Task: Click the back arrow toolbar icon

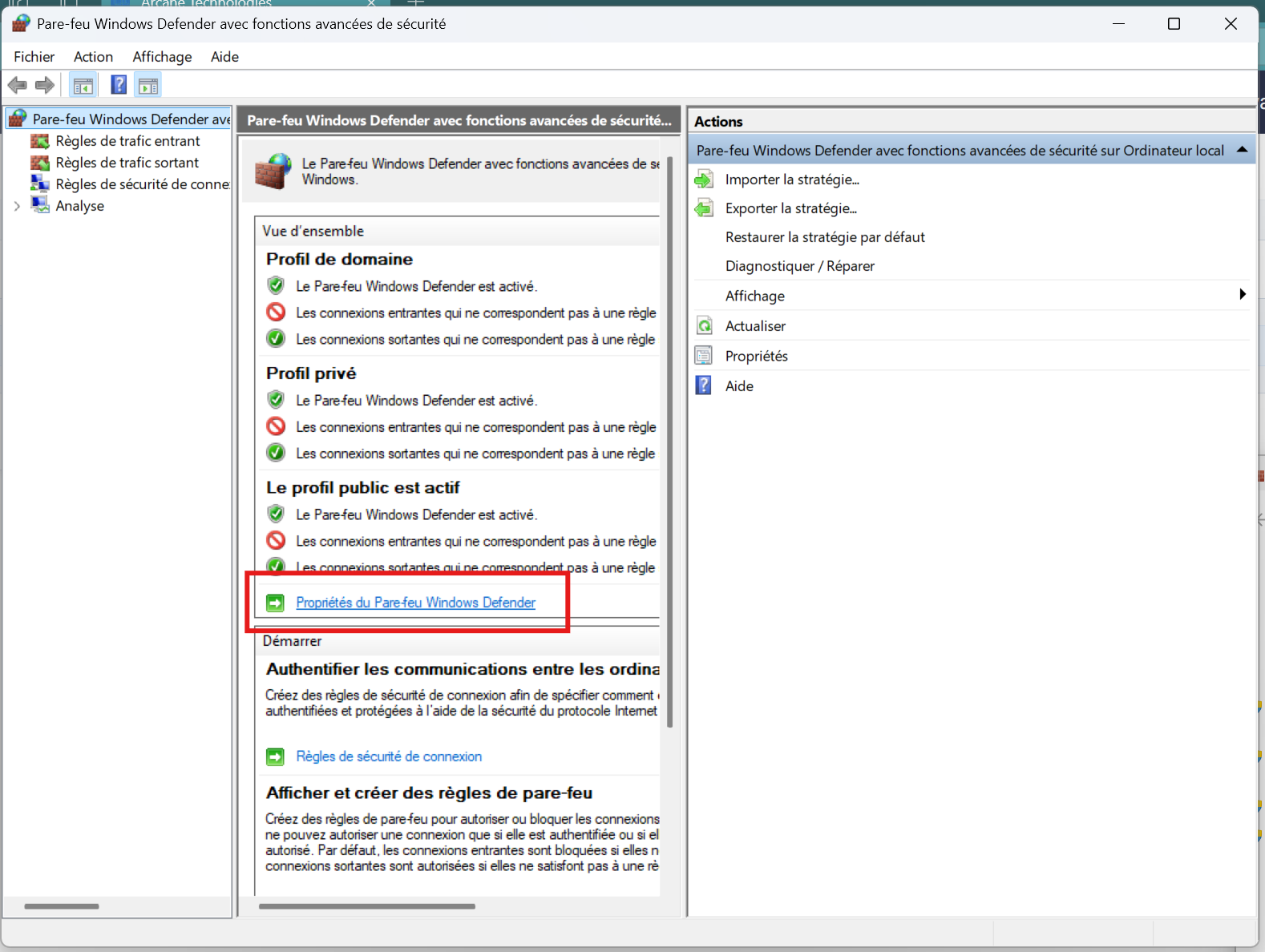Action: [17, 85]
